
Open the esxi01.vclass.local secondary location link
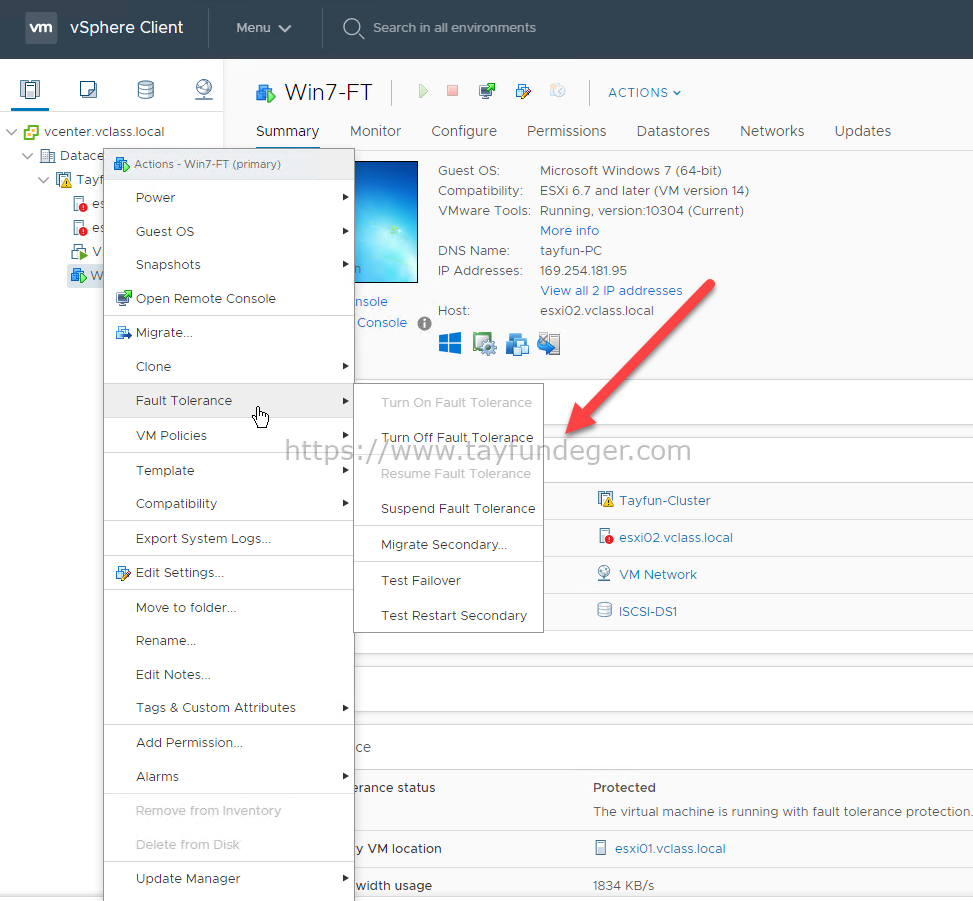670,848
